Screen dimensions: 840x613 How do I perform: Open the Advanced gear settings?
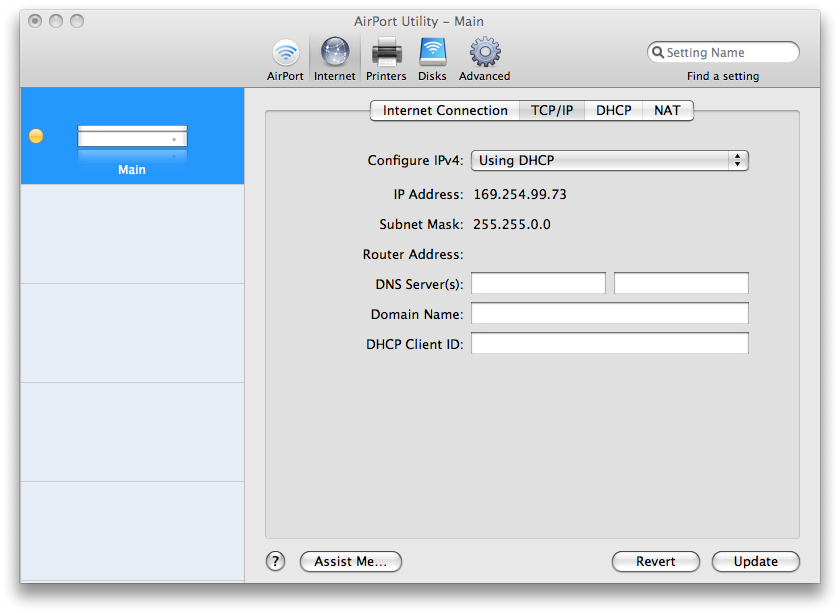click(x=484, y=59)
